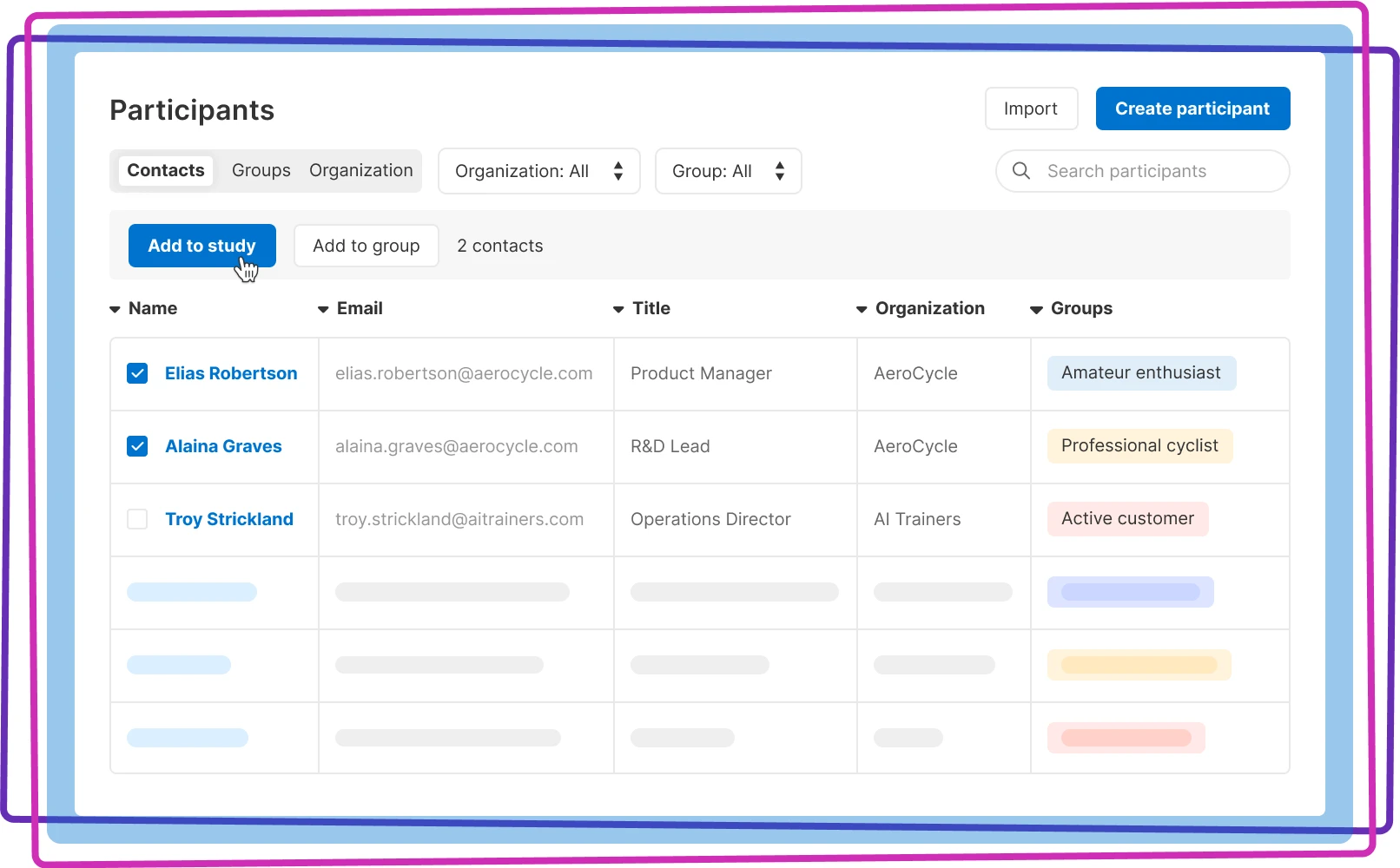Viewport: 1400px width, 868px height.
Task: Sort by Organization column arrow
Action: pyautogui.click(x=862, y=310)
